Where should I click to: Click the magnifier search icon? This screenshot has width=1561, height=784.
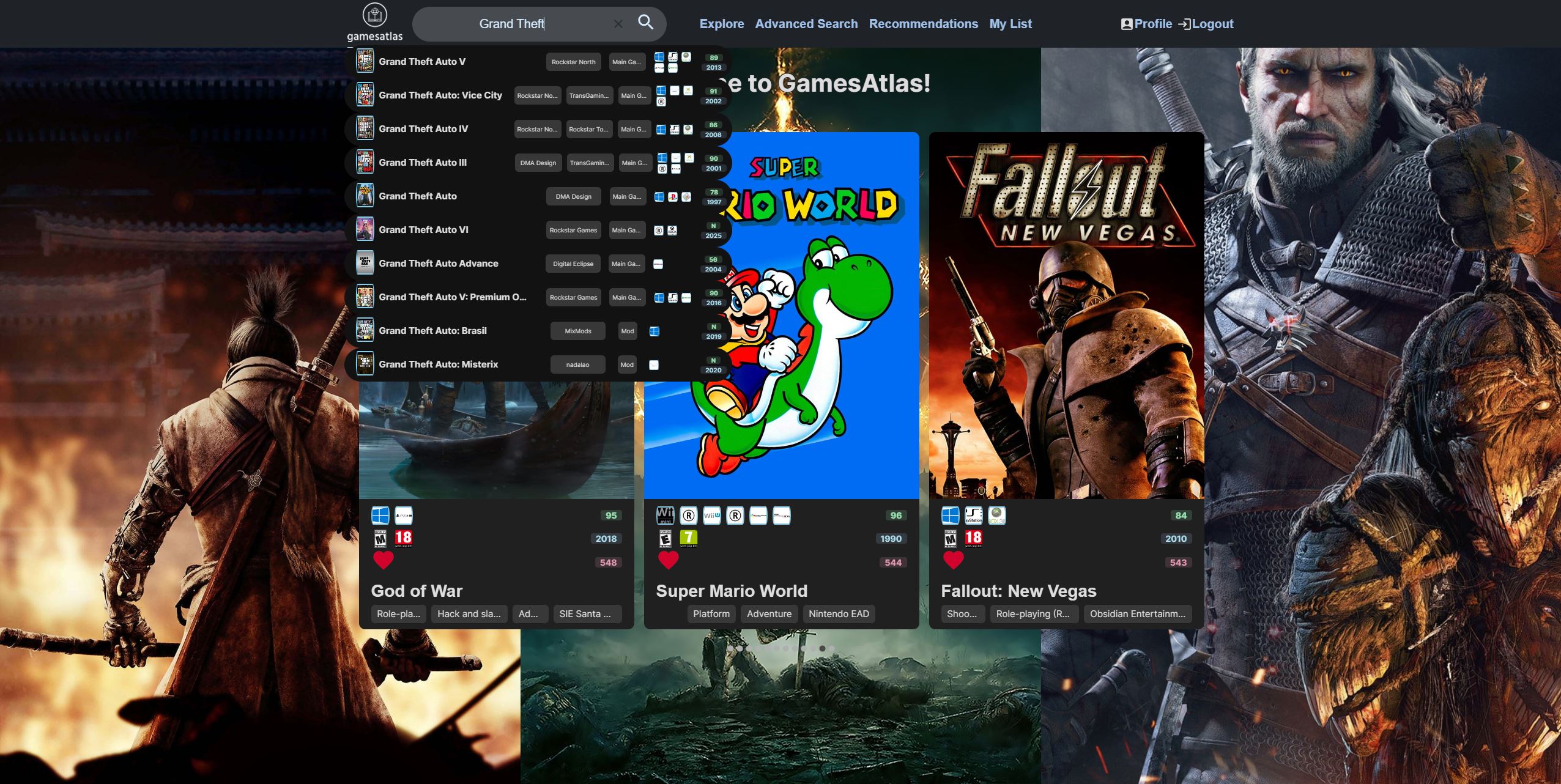tap(645, 23)
